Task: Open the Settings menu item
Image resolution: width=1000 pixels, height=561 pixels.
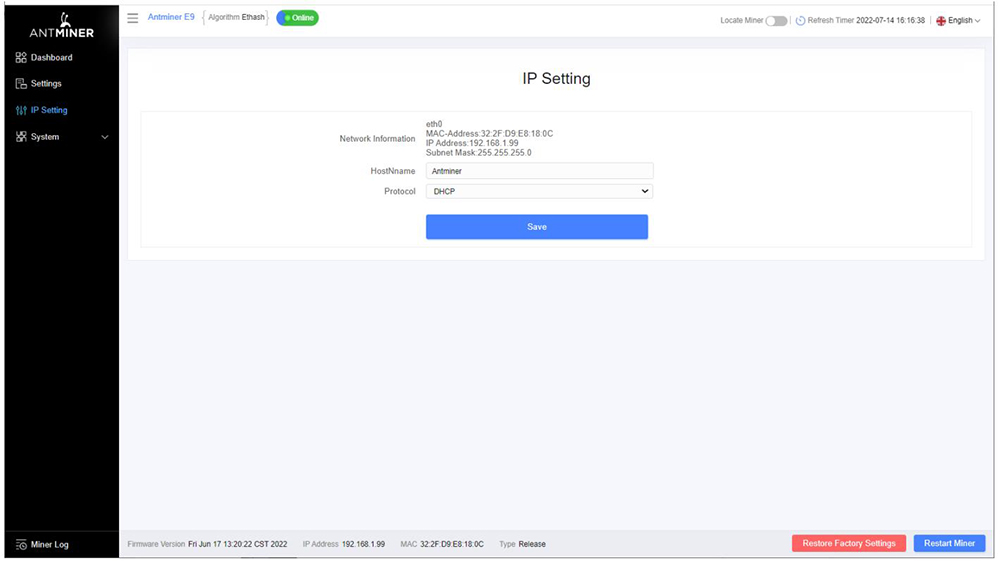Action: pyautogui.click(x=46, y=84)
